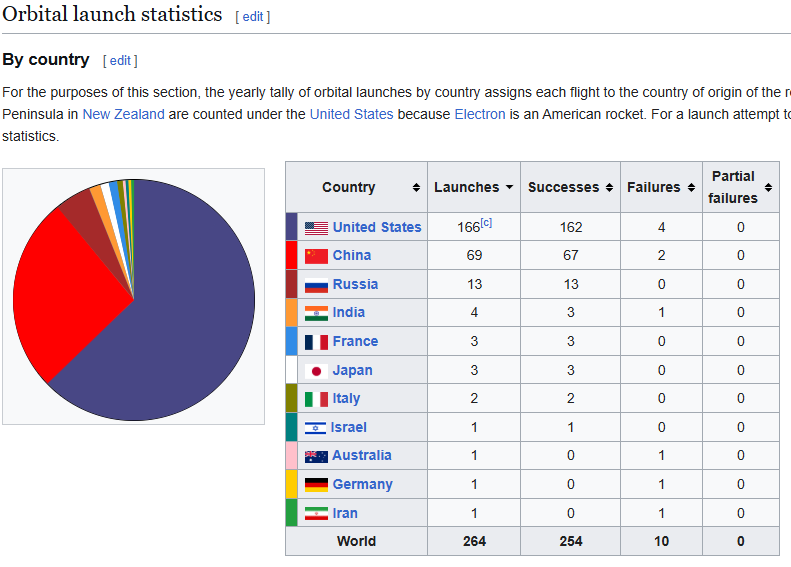Select China's launches value 69
Viewport: 791px width, 567px height.
click(x=474, y=255)
